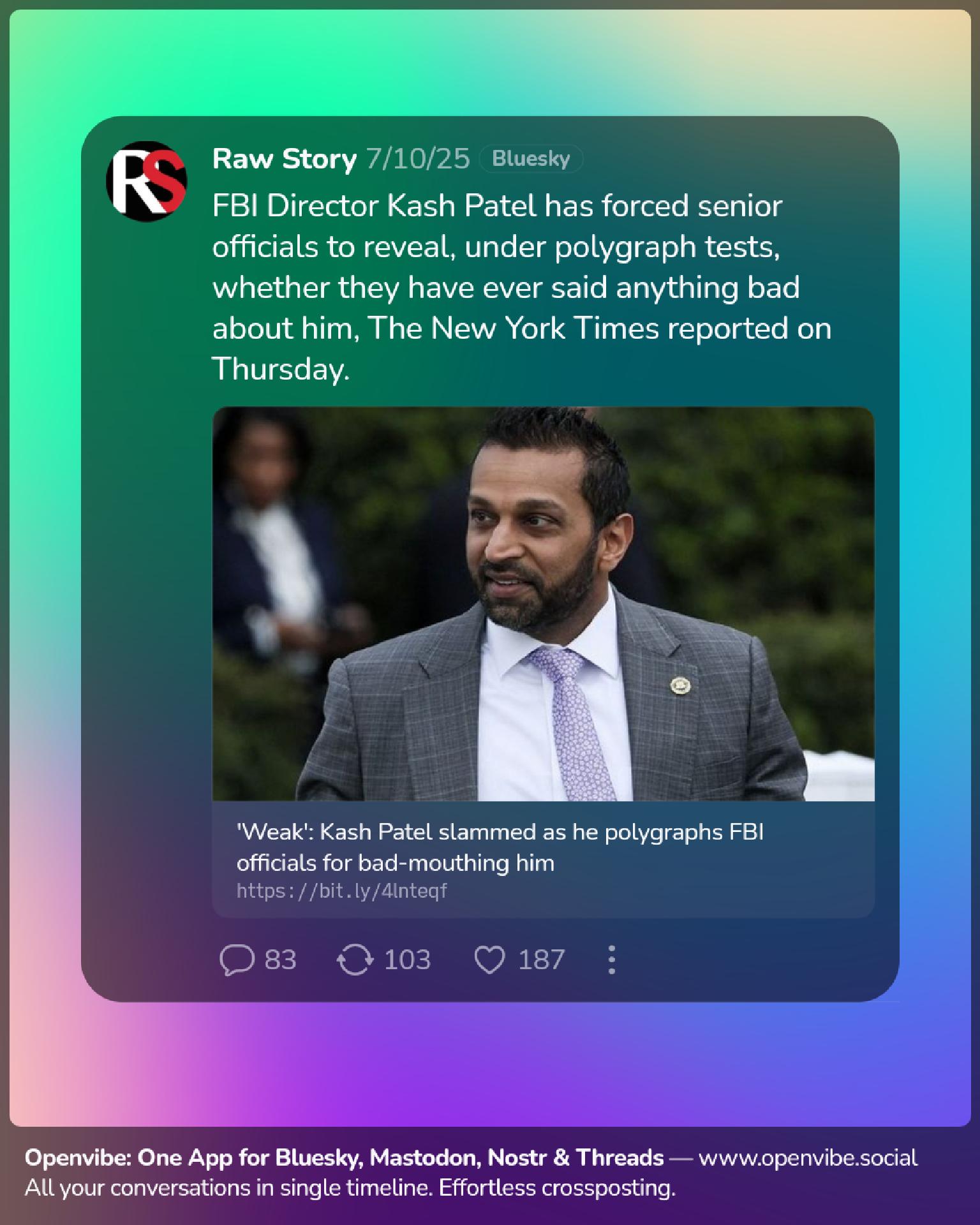The width and height of the screenshot is (980, 1225).
Task: Open the three-dot more options menu
Action: pyautogui.click(x=611, y=960)
